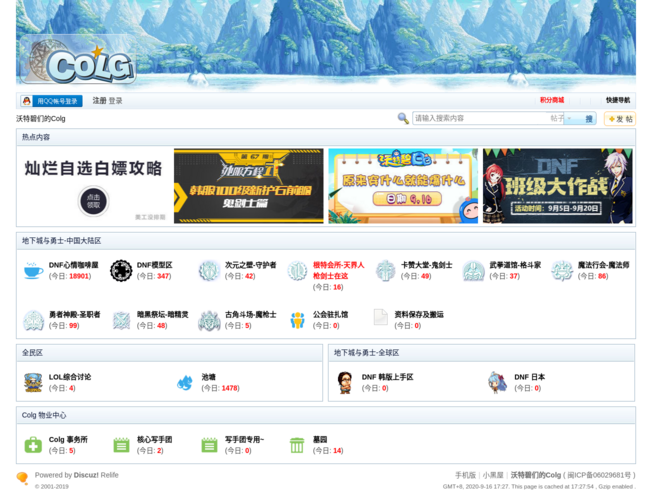Open the 灿烂自选白嫖攻略 banner

[94, 185]
